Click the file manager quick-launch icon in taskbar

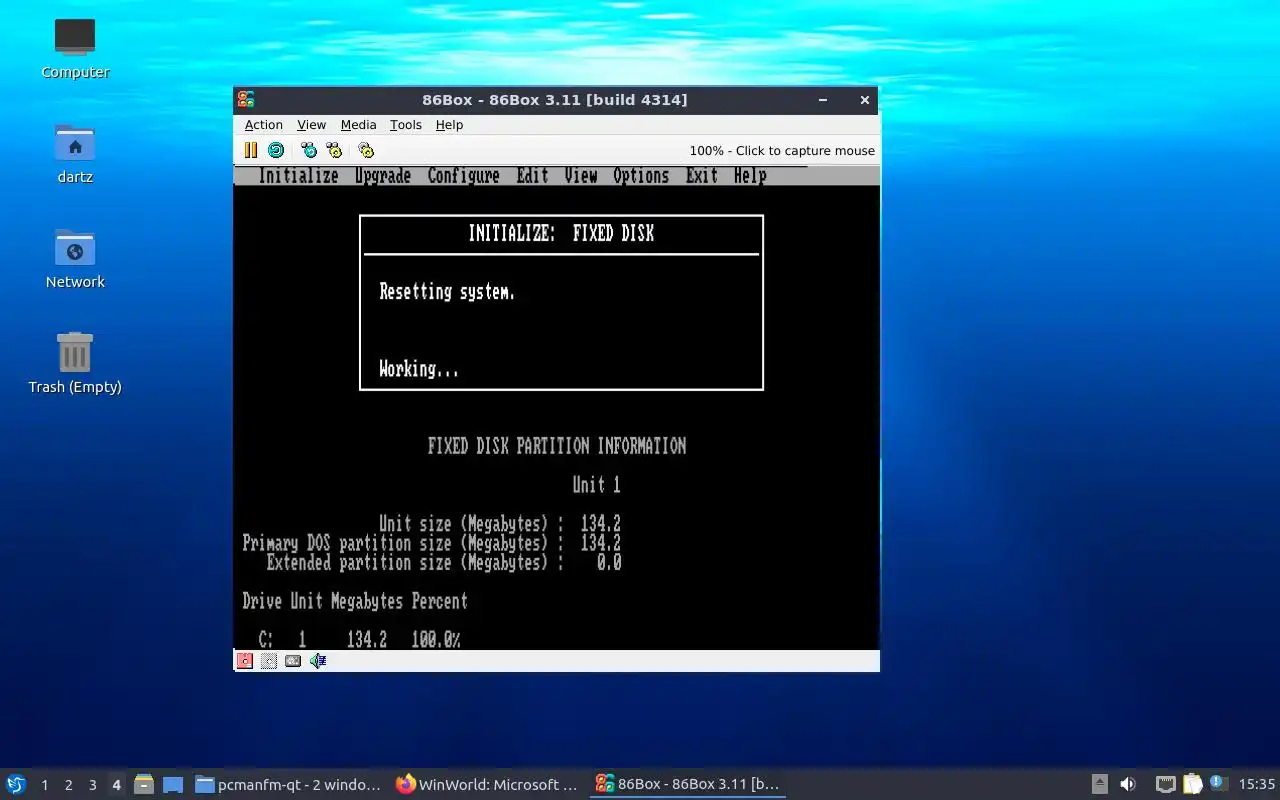coord(143,784)
